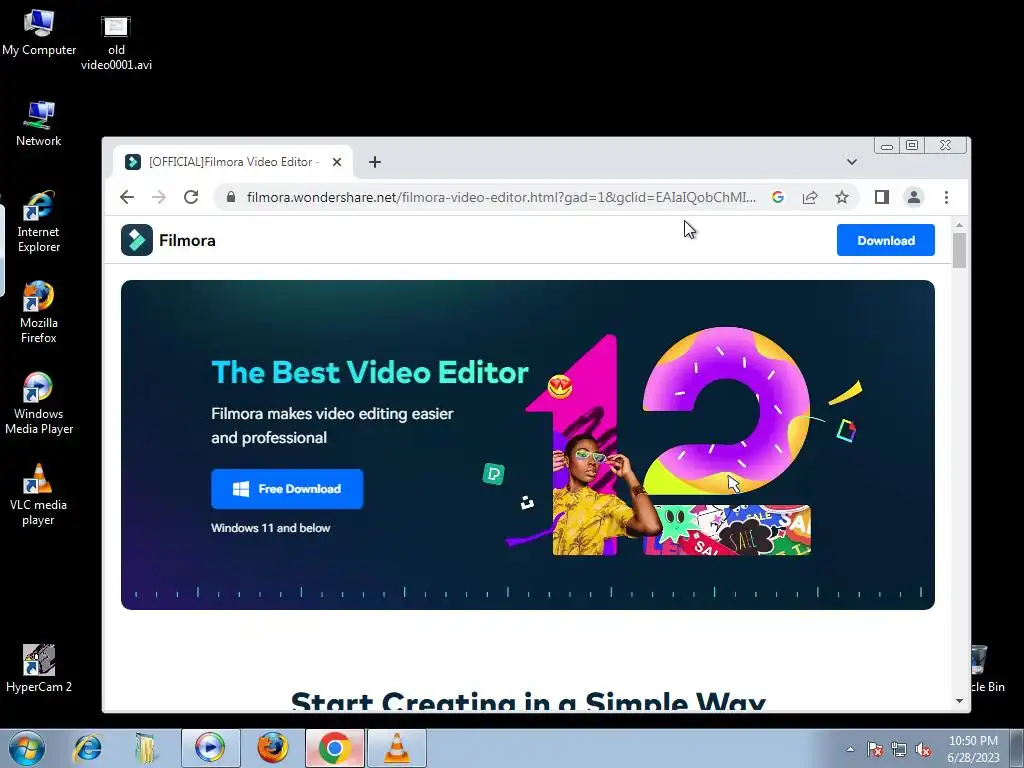1024x768 pixels.
Task: Toggle the Chrome side panel
Action: tap(882, 197)
